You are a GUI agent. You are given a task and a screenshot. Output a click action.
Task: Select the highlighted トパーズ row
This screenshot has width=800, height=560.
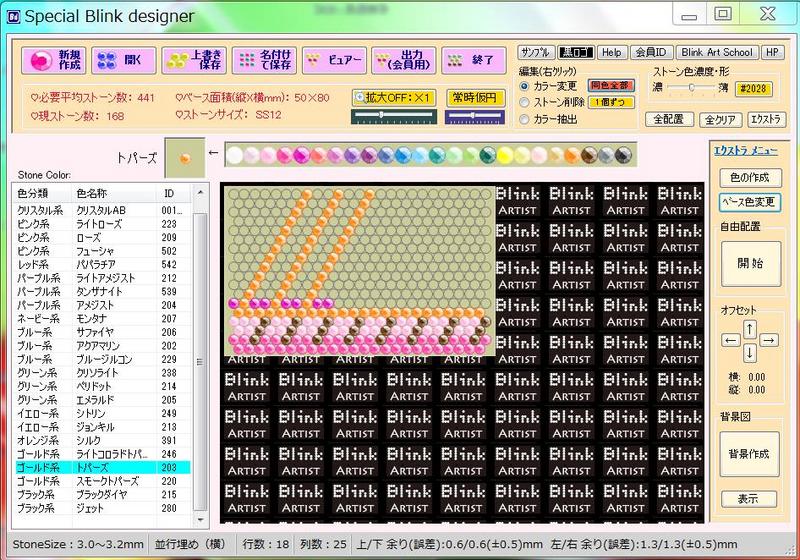[103, 467]
